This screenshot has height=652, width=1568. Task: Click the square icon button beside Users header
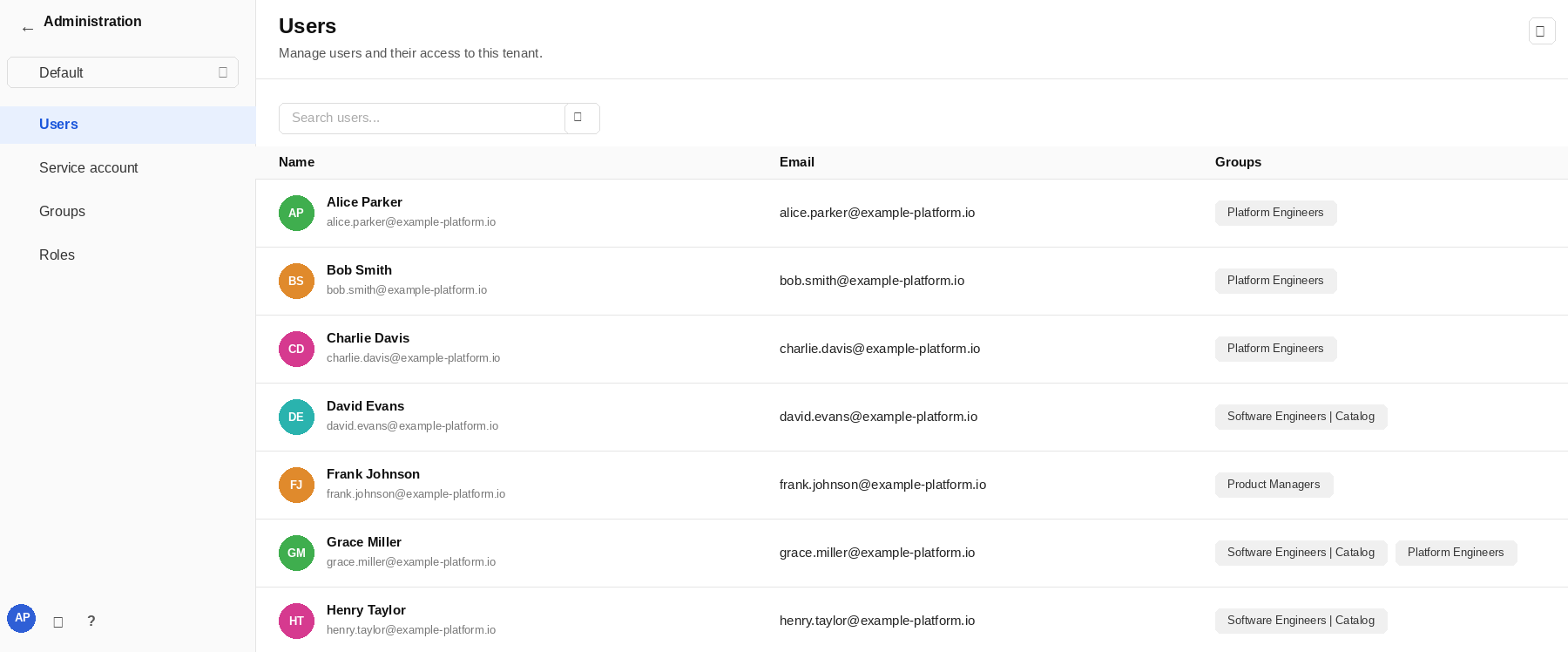tap(1541, 31)
